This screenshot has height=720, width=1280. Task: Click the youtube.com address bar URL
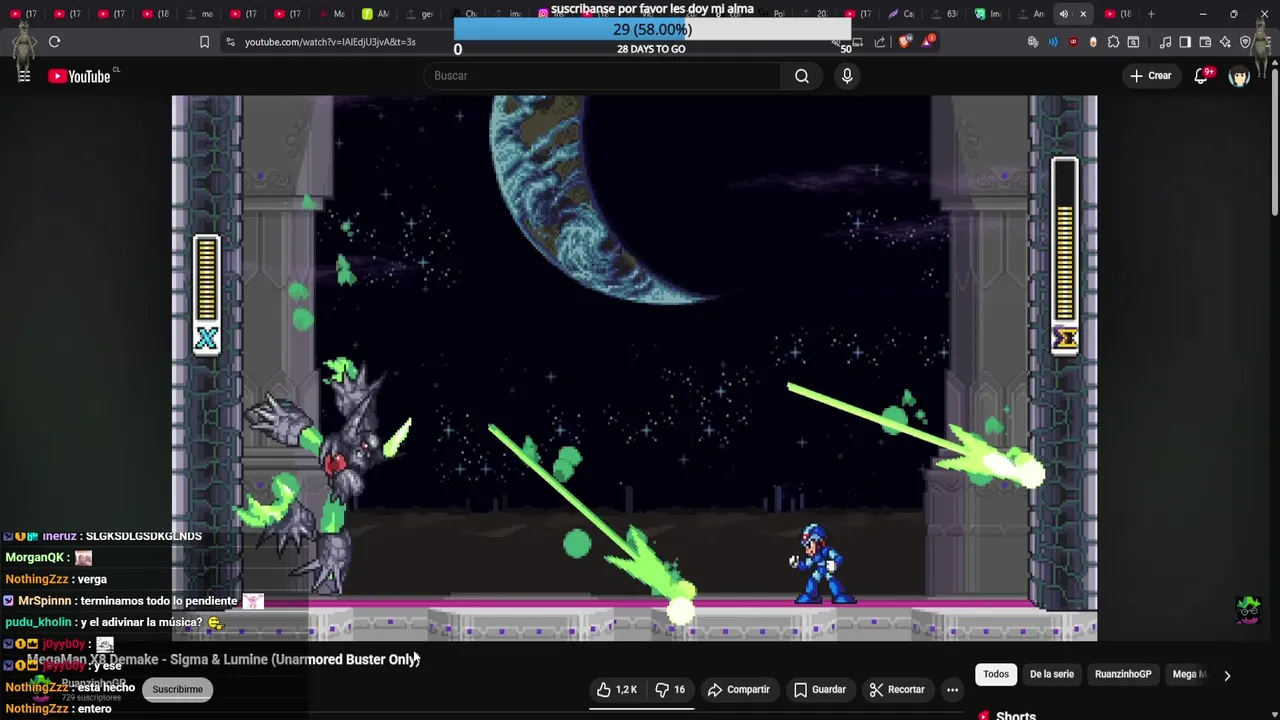[x=330, y=42]
